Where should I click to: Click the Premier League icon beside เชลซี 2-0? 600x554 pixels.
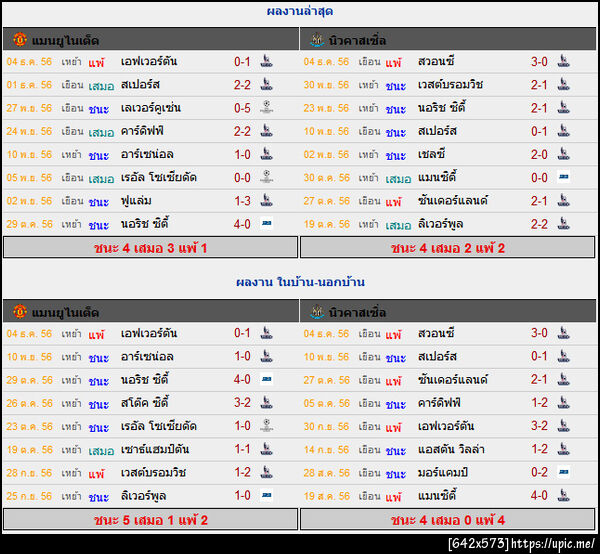pyautogui.click(x=563, y=153)
